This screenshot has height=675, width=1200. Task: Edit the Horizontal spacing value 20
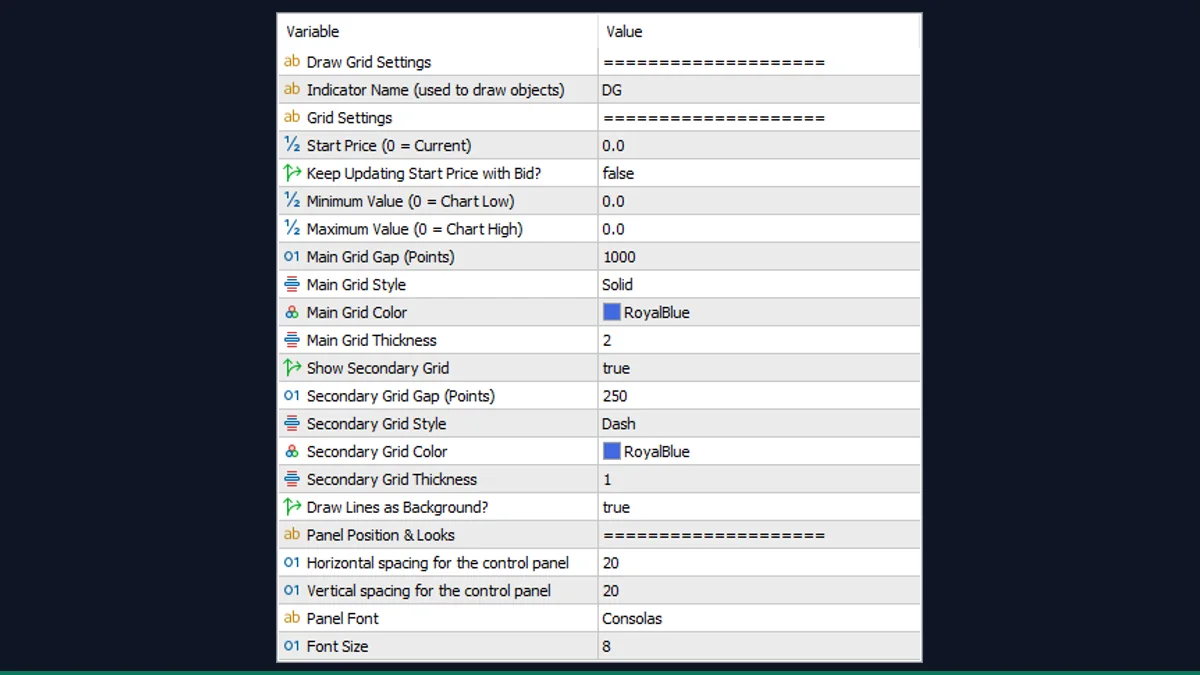(759, 563)
